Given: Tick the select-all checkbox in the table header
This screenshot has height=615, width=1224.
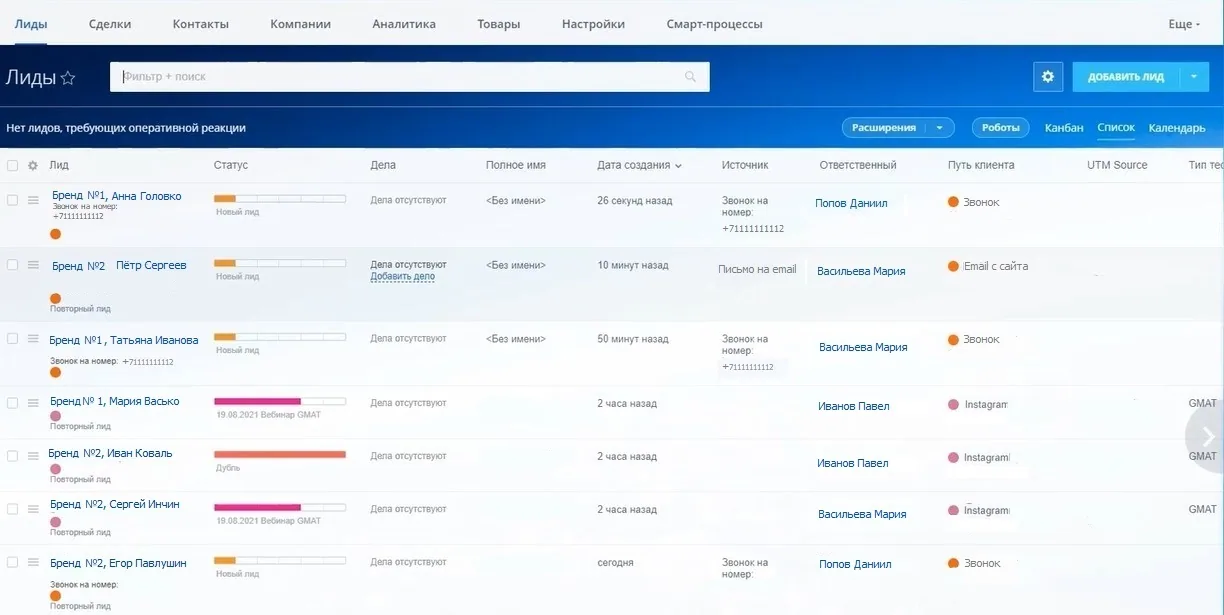Looking at the screenshot, I should pos(13,166).
